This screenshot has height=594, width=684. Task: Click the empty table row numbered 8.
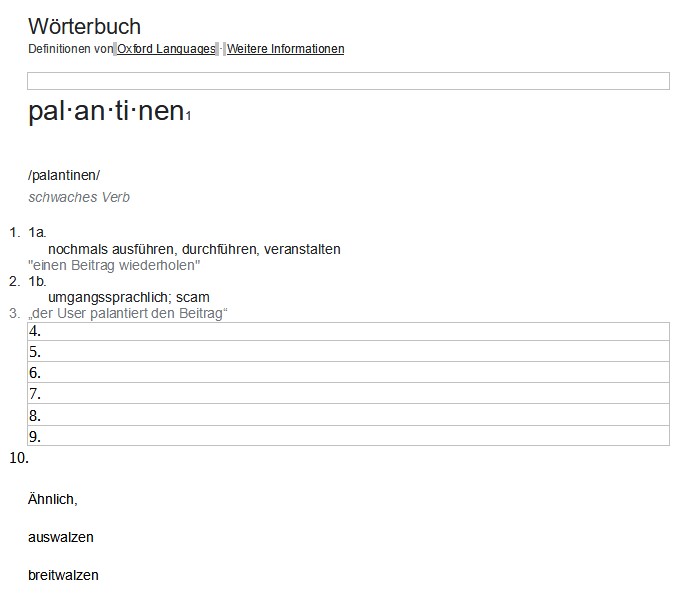348,414
